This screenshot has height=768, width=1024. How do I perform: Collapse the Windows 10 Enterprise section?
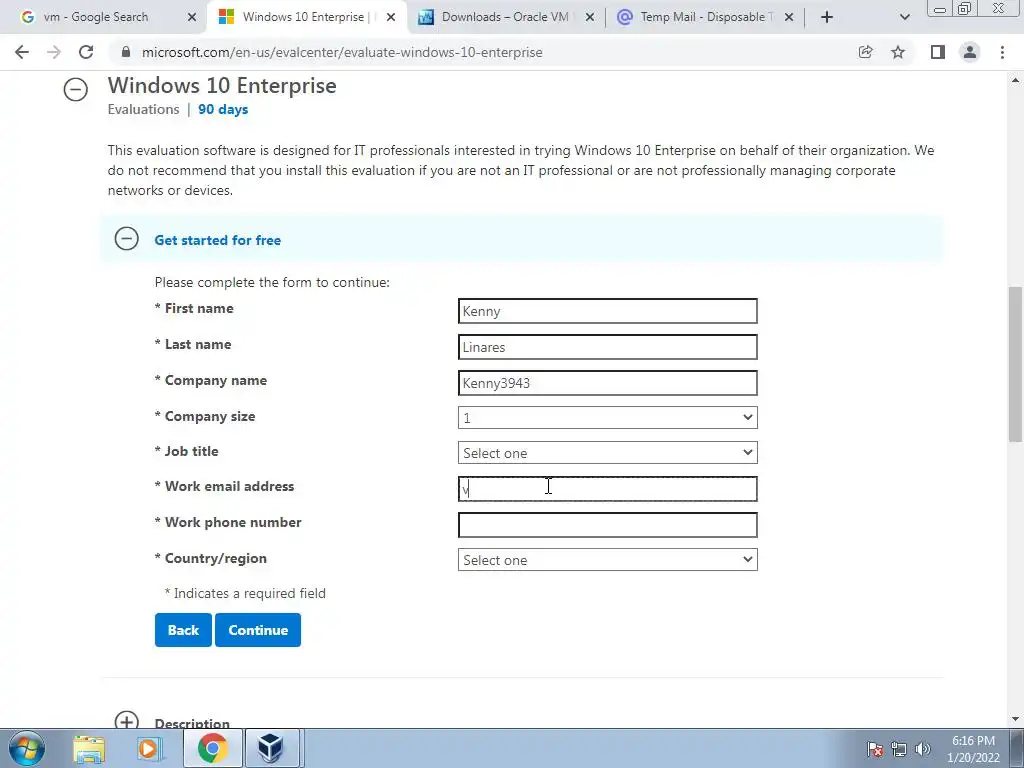click(76, 89)
